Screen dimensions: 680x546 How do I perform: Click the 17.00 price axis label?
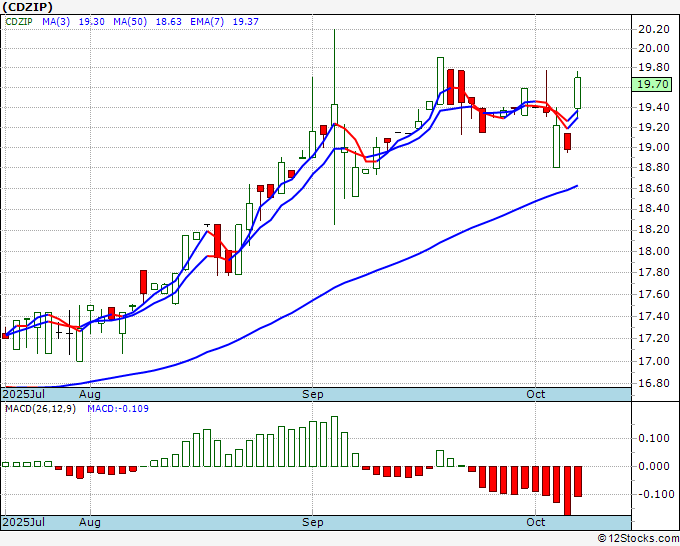654,361
